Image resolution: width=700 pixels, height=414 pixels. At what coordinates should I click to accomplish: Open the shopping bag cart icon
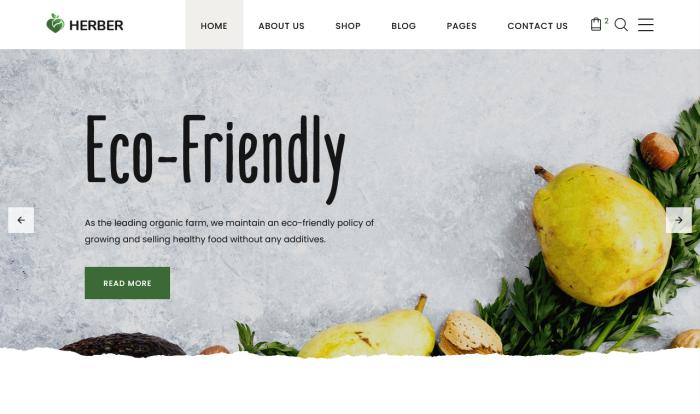596,25
